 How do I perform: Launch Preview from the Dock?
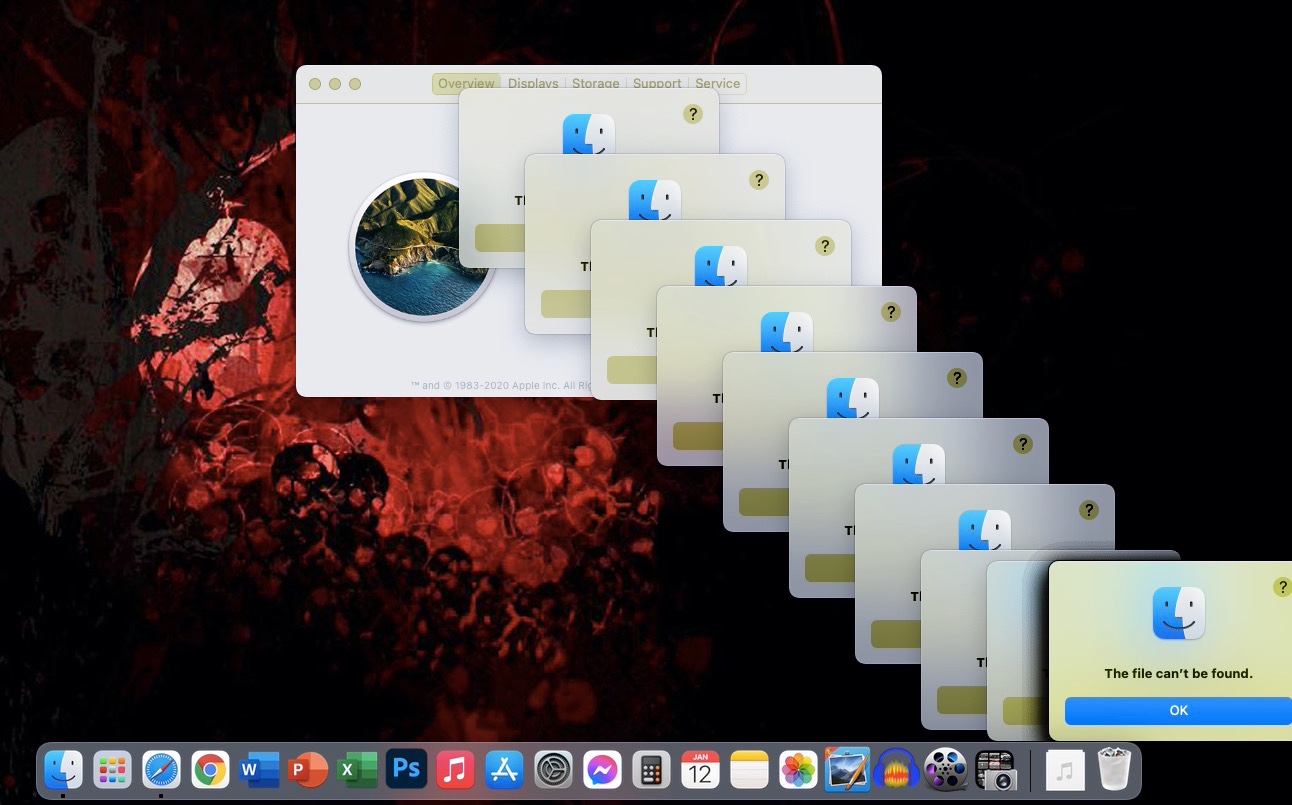847,770
